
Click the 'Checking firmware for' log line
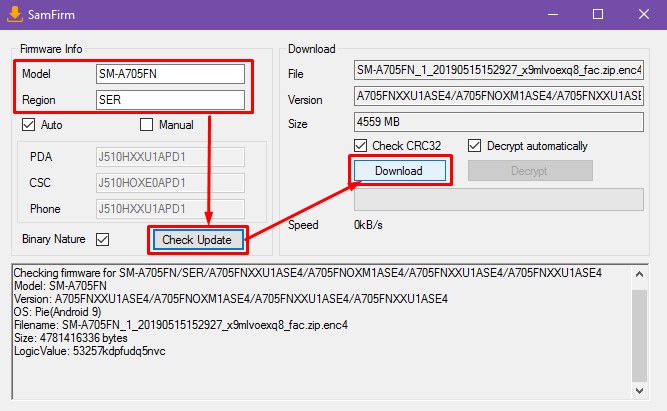tap(308, 273)
